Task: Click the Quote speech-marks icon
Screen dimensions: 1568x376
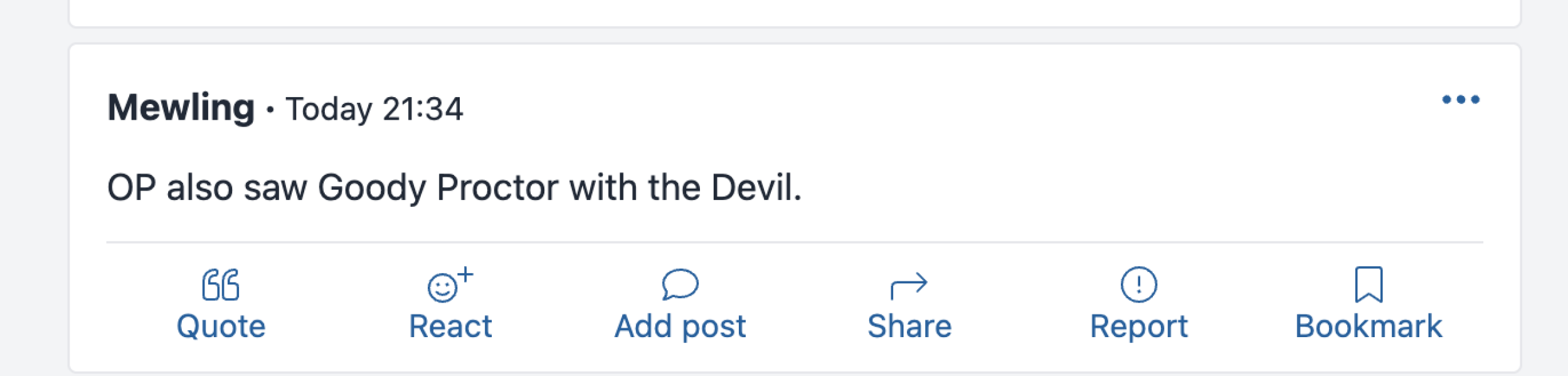Action: pos(220,285)
